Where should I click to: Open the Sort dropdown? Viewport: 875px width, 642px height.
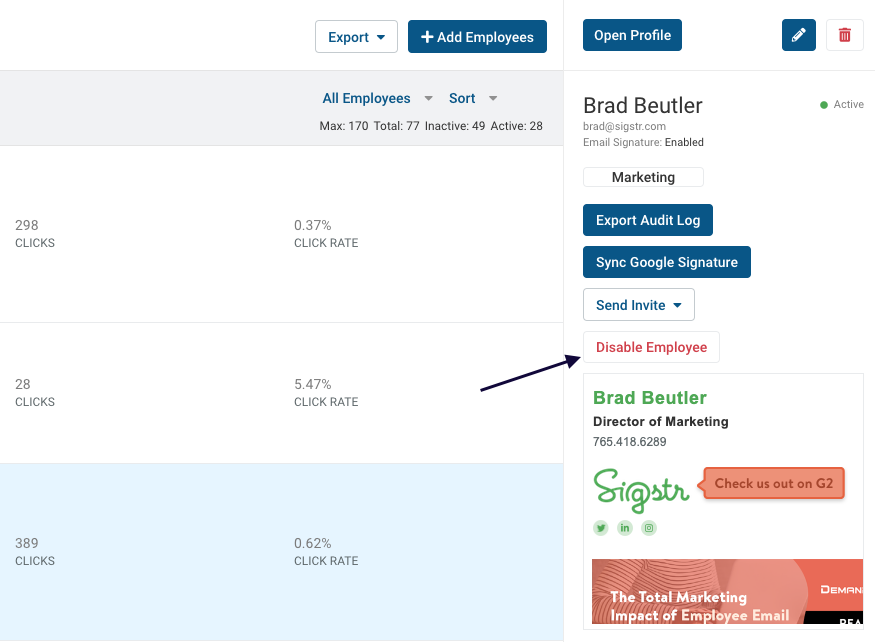[473, 98]
